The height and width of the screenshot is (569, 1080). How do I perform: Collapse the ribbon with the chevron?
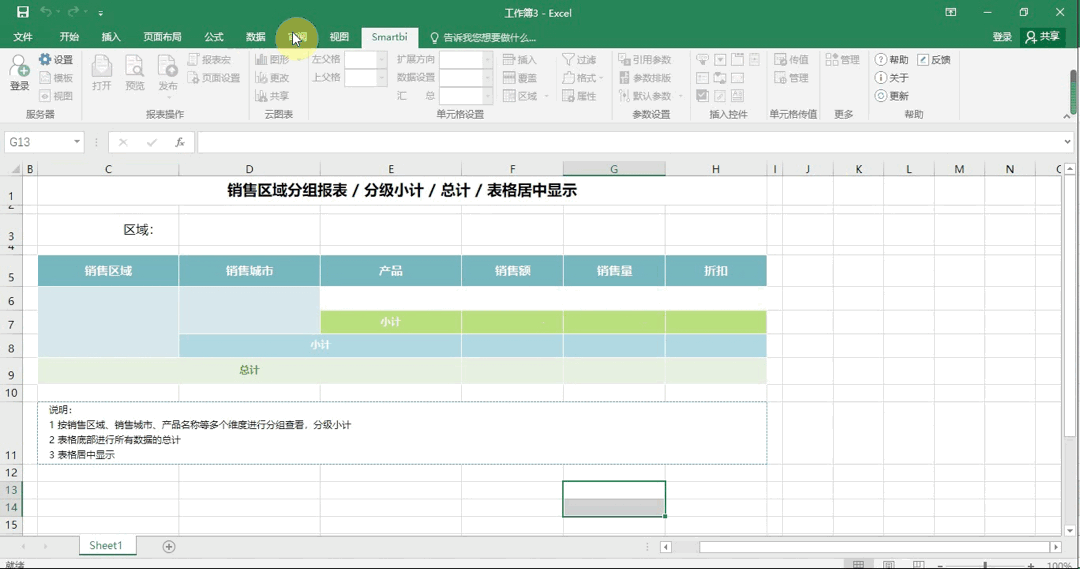point(1066,117)
